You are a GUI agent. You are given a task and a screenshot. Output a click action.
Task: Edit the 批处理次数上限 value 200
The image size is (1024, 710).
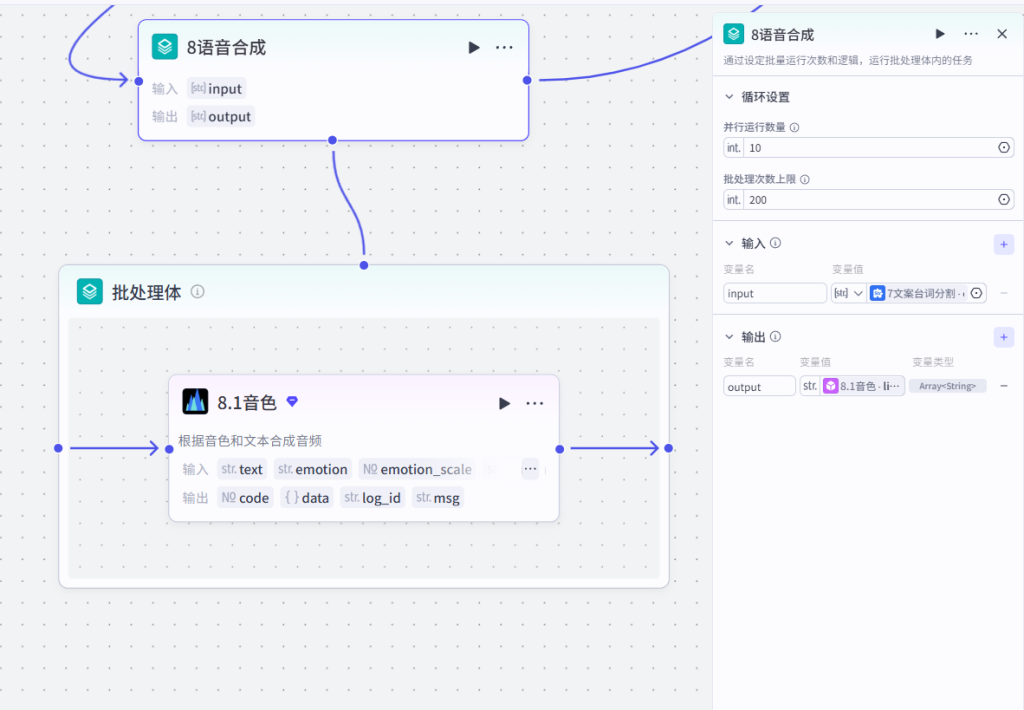coord(869,200)
